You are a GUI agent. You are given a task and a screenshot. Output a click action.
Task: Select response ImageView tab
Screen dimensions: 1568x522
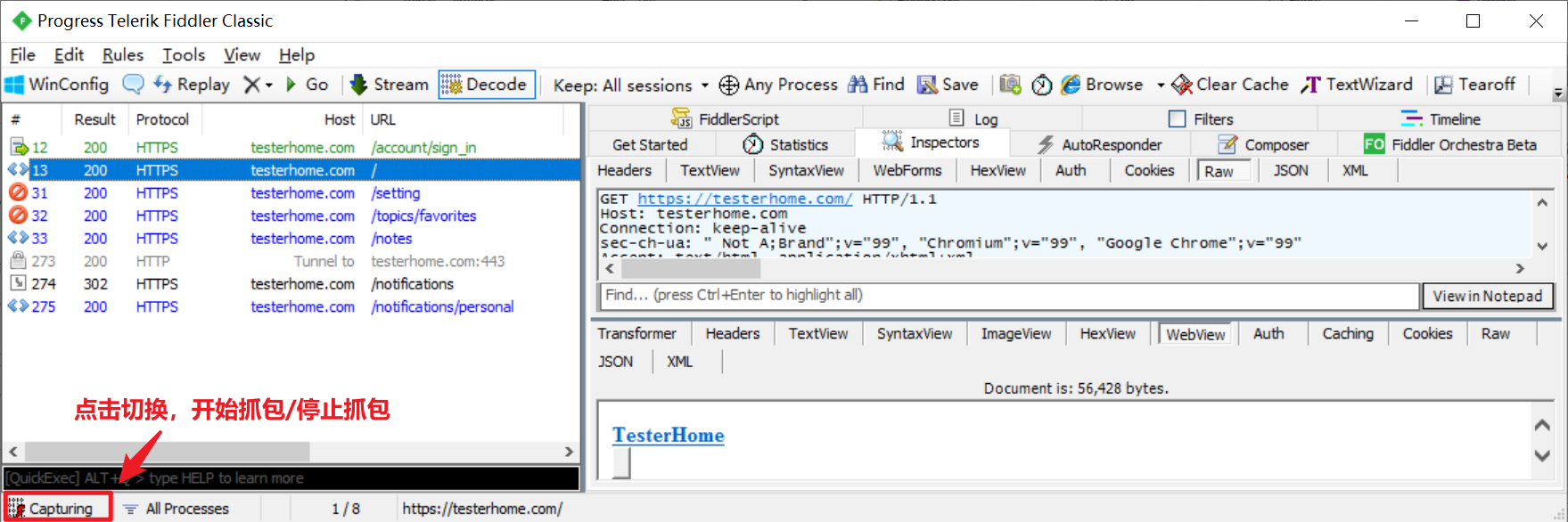[x=1016, y=333]
